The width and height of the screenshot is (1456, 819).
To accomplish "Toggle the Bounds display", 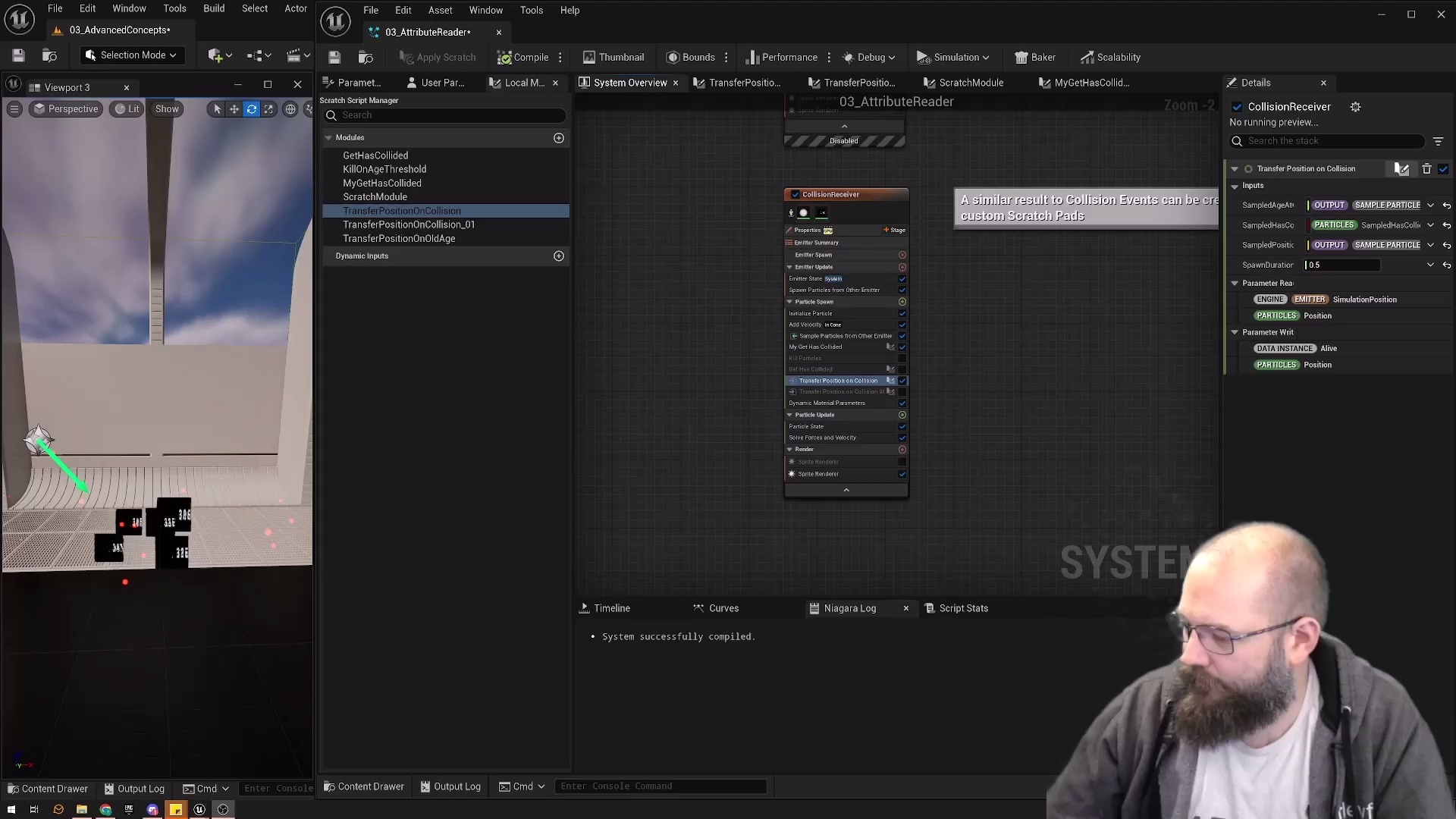I will [x=690, y=58].
